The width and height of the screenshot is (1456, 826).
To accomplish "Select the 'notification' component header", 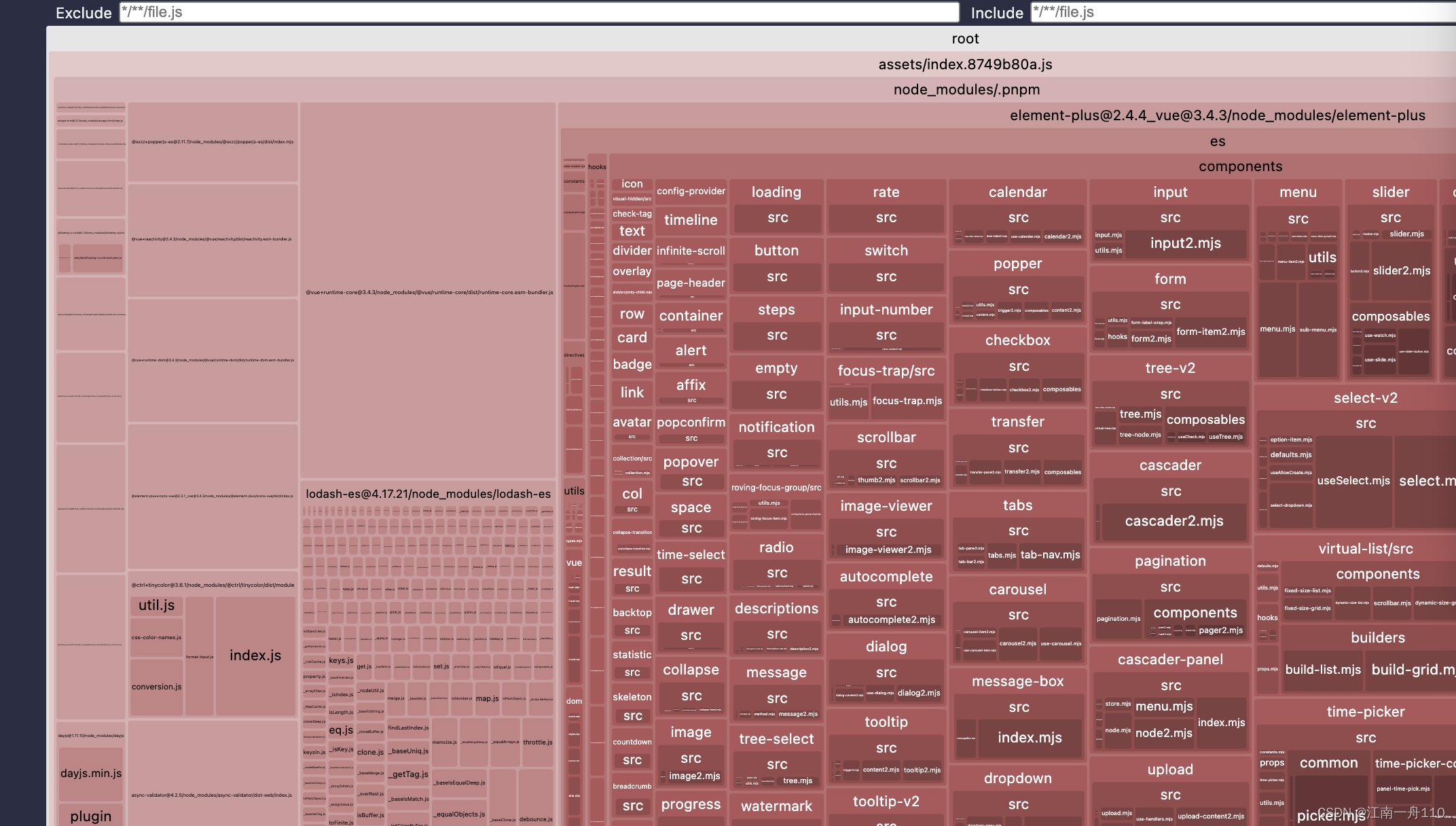I will [x=776, y=427].
